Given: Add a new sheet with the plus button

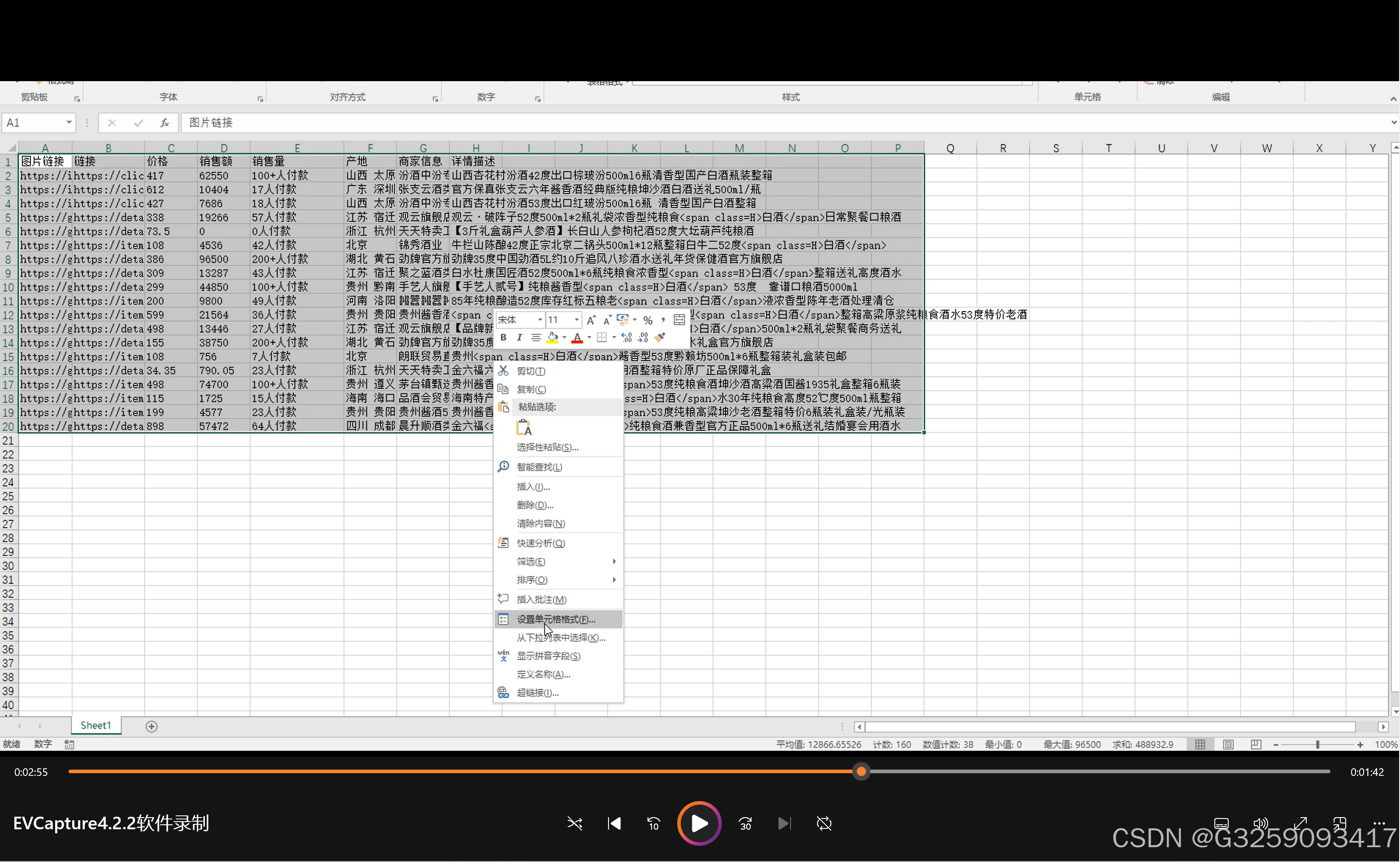Looking at the screenshot, I should 151,726.
